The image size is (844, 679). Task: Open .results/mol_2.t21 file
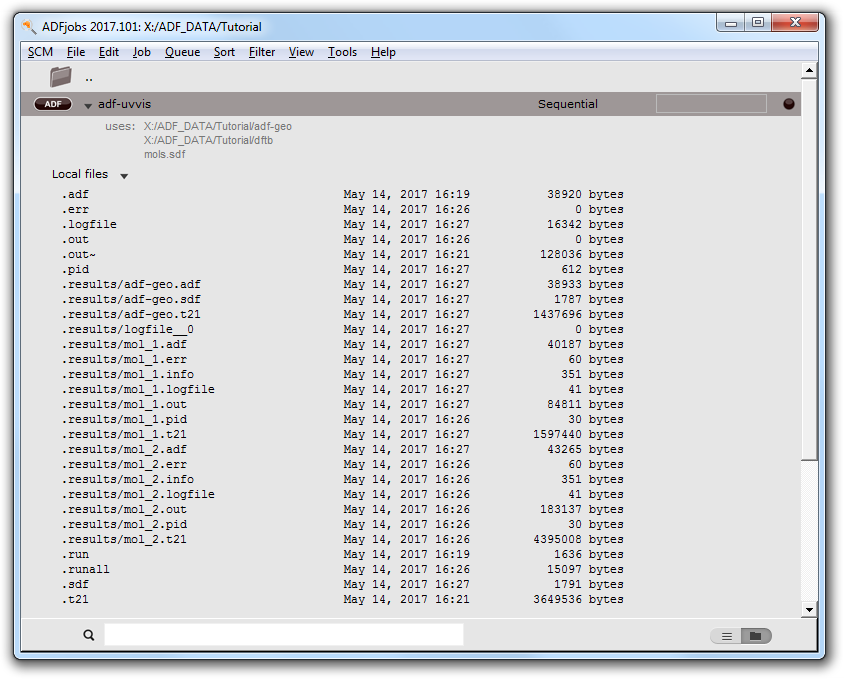click(124, 541)
